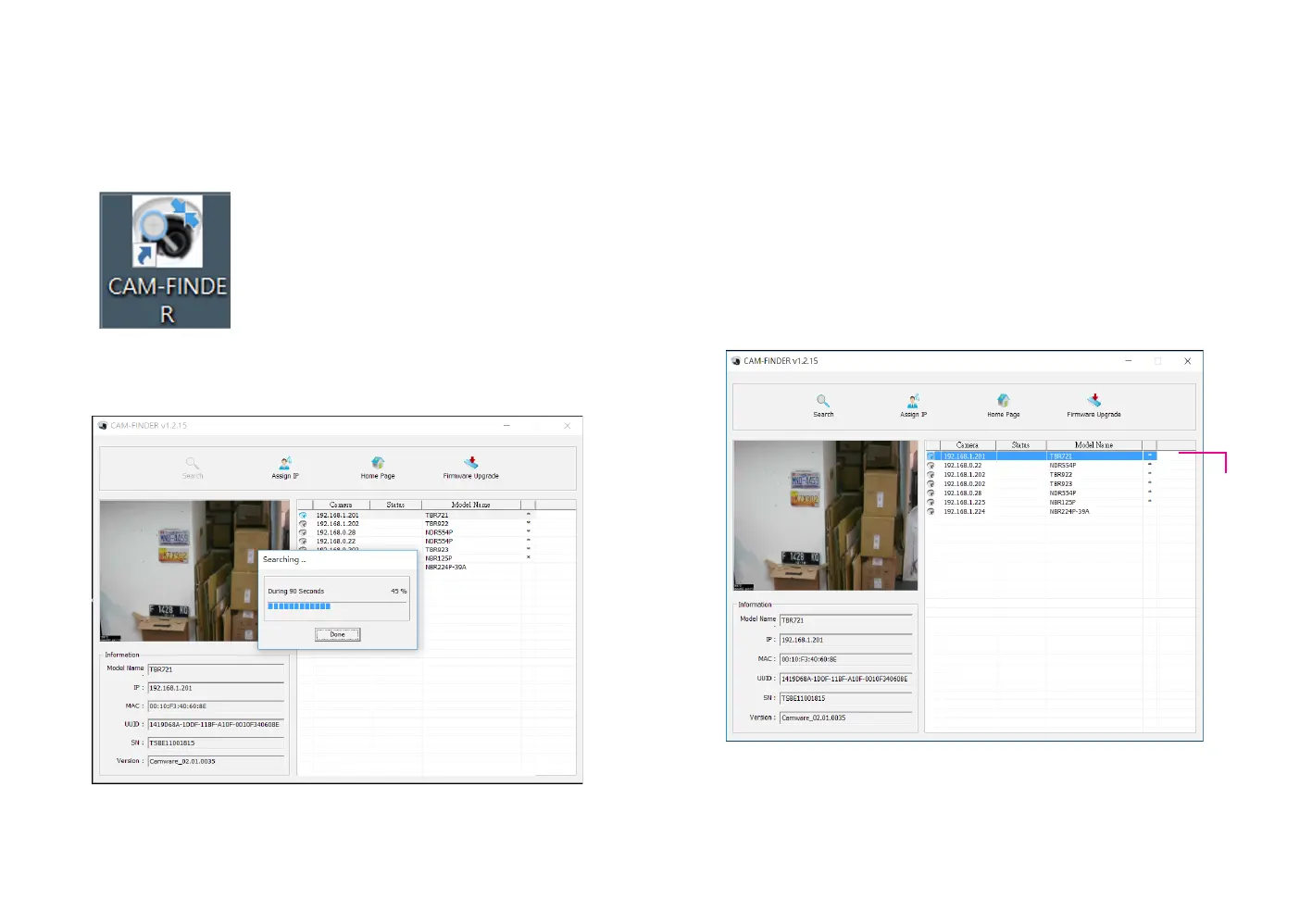Click Model Name field in Searching-dialog window
1312x924 pixels.
pyautogui.click(x=216, y=669)
